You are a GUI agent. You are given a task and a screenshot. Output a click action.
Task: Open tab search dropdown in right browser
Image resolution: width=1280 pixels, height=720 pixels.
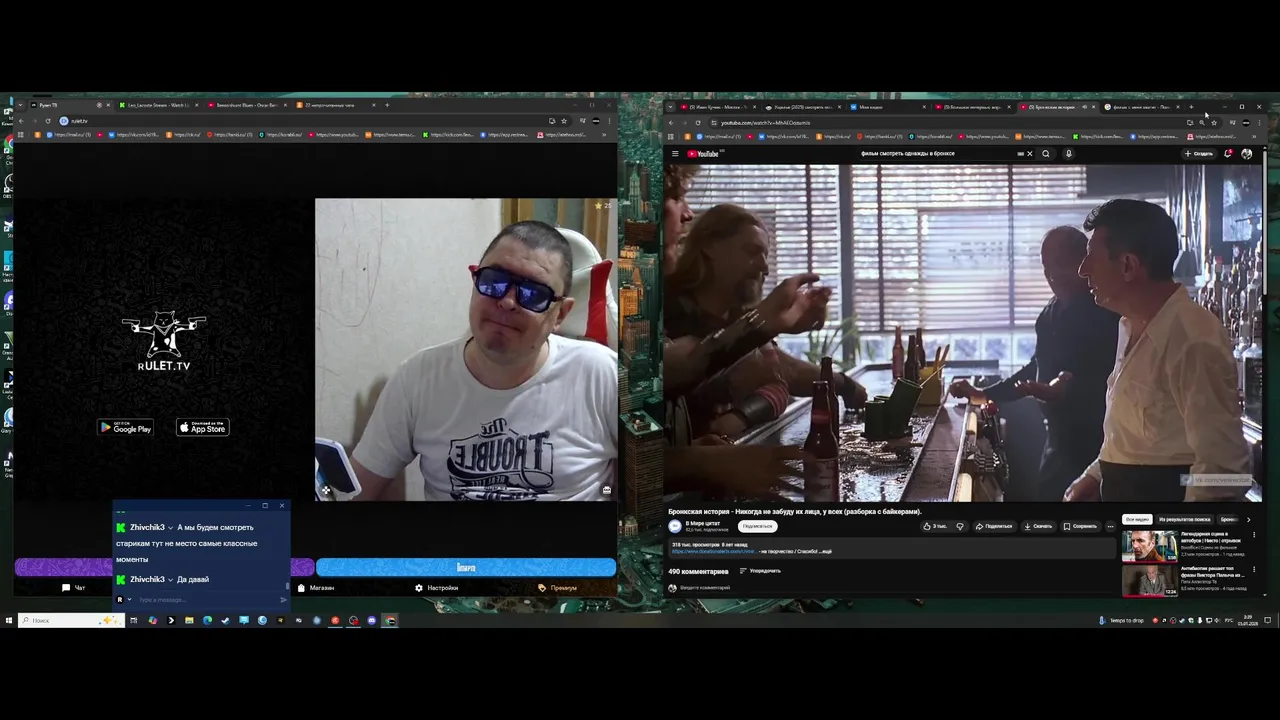(x=671, y=107)
